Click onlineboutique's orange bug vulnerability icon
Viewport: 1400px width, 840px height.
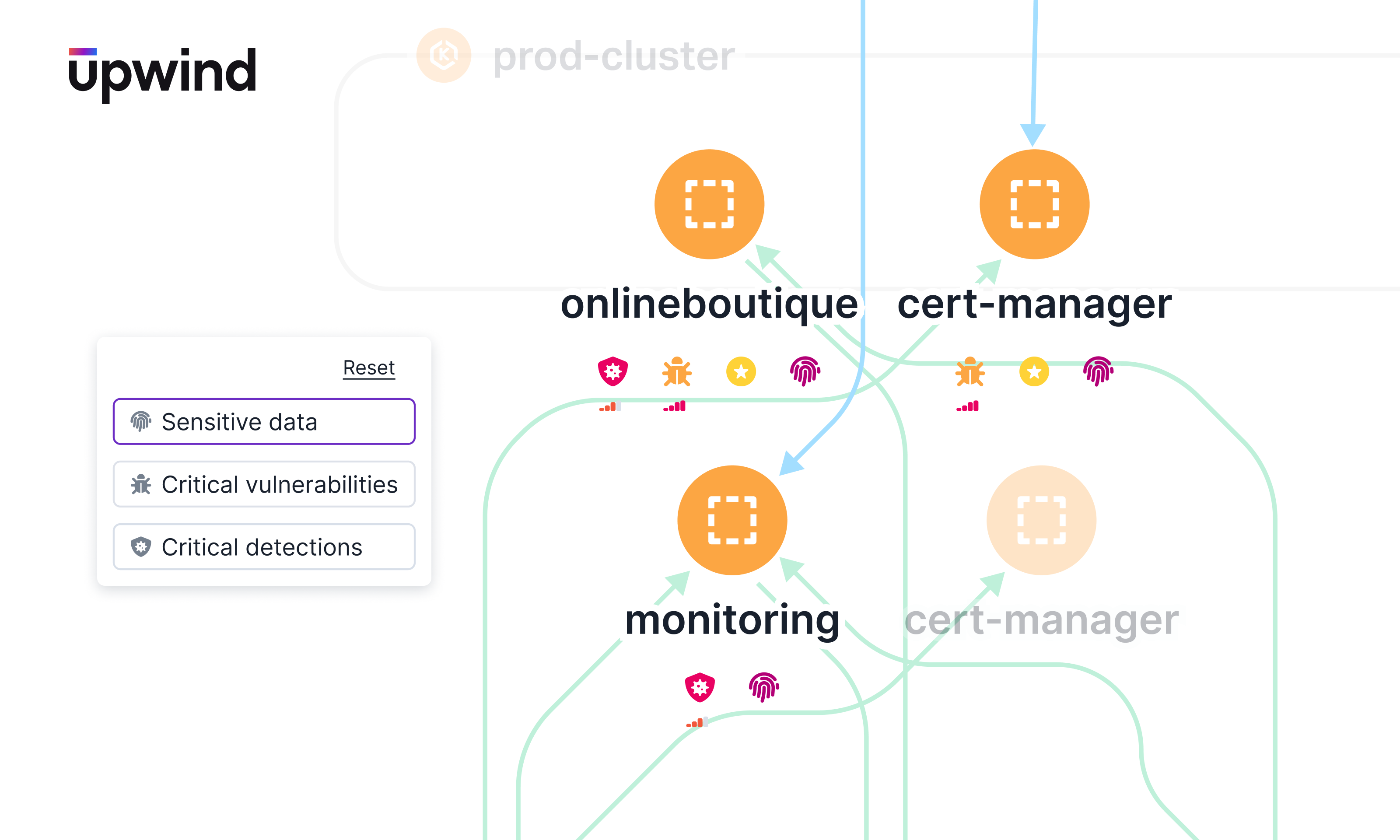tap(677, 372)
